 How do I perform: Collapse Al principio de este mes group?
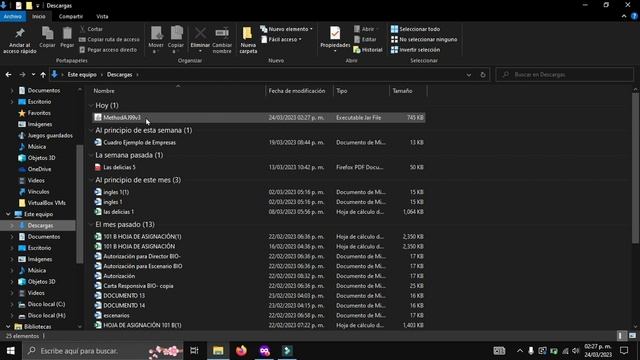coord(91,180)
